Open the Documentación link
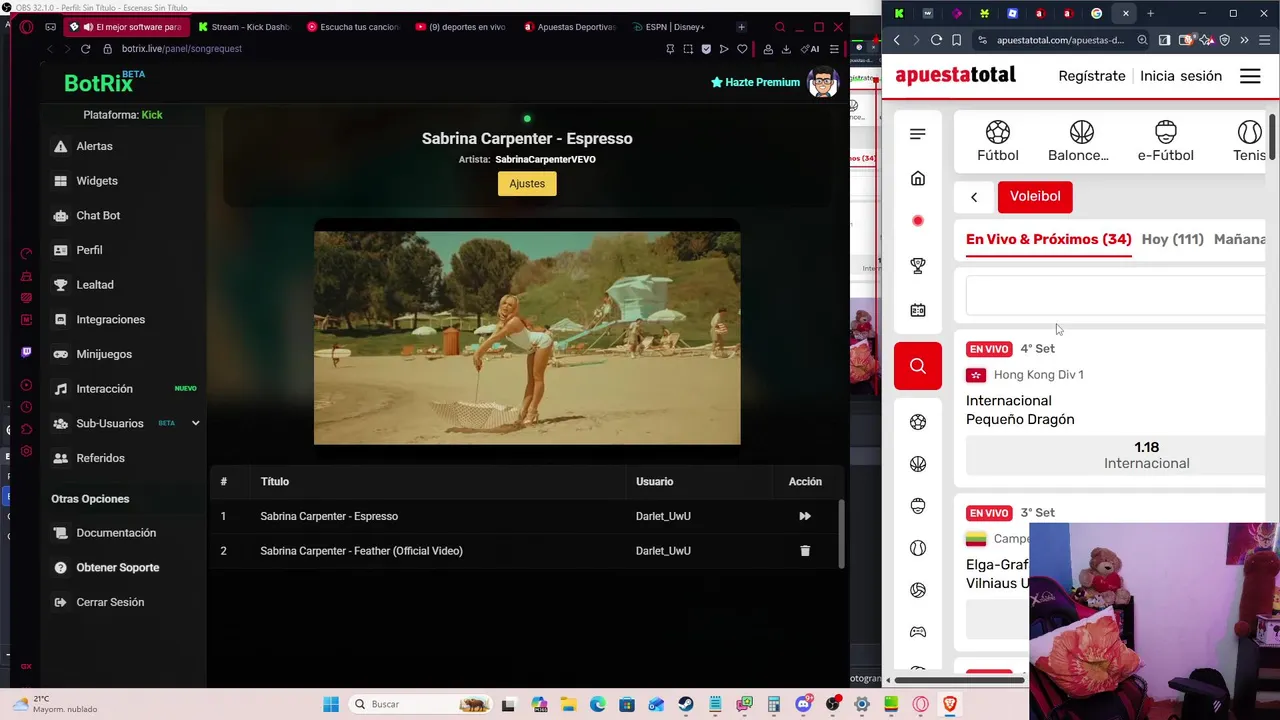Screen dimensions: 1280x720 pos(116,533)
